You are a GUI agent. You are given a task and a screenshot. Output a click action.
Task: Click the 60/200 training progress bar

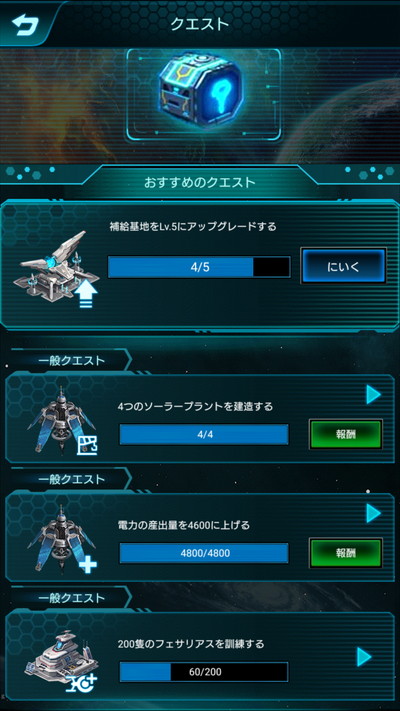204,672
